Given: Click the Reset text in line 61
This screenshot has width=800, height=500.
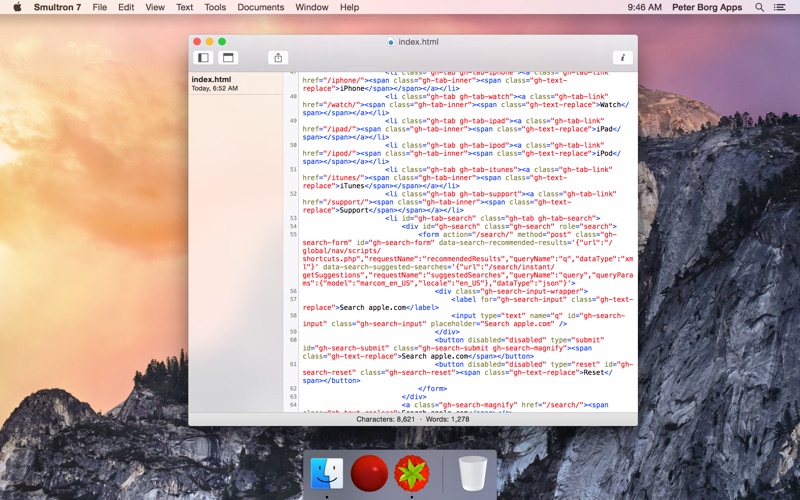Looking at the screenshot, I should pyautogui.click(x=593, y=372).
